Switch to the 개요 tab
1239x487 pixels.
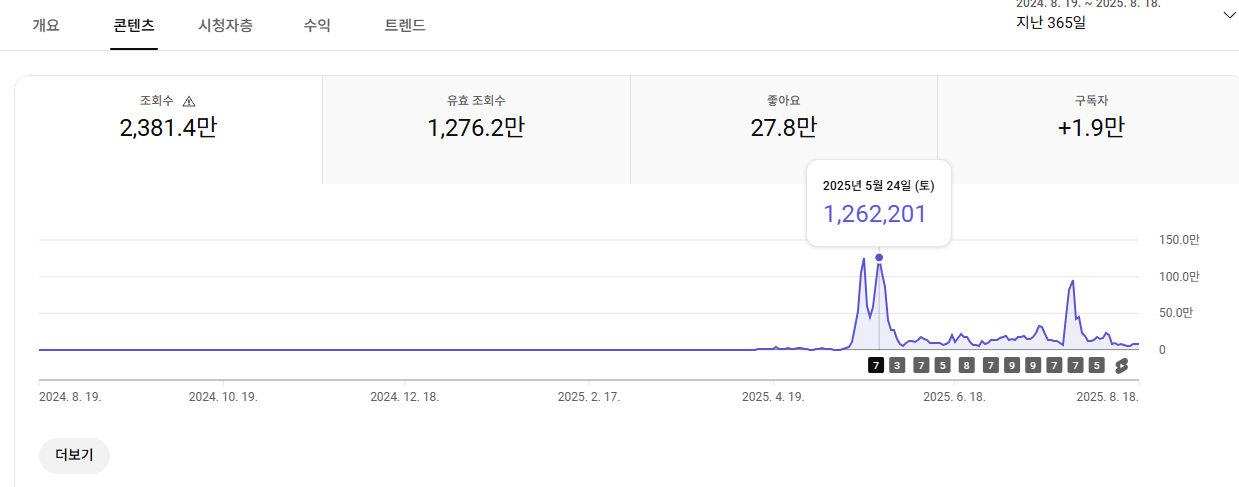(46, 26)
